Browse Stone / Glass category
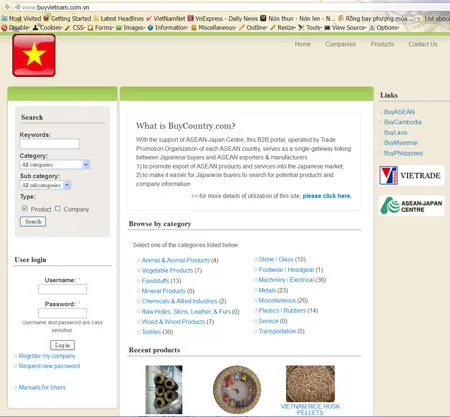Image resolution: width=450 pixels, height=417 pixels. 276,259
